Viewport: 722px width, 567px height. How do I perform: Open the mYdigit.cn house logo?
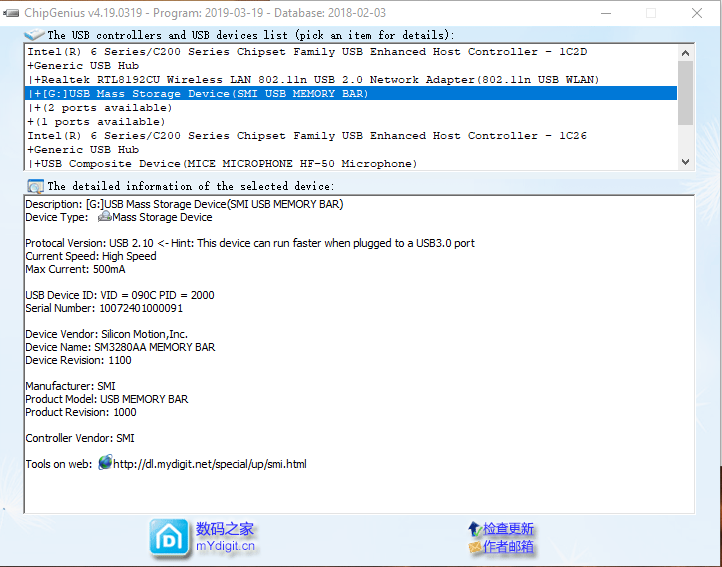[169, 538]
